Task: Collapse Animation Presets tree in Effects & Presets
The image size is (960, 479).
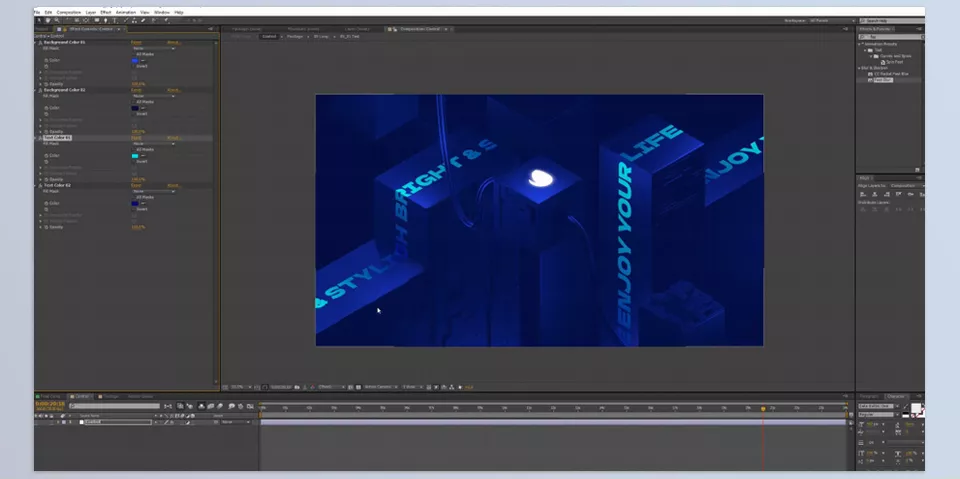Action: 858,44
